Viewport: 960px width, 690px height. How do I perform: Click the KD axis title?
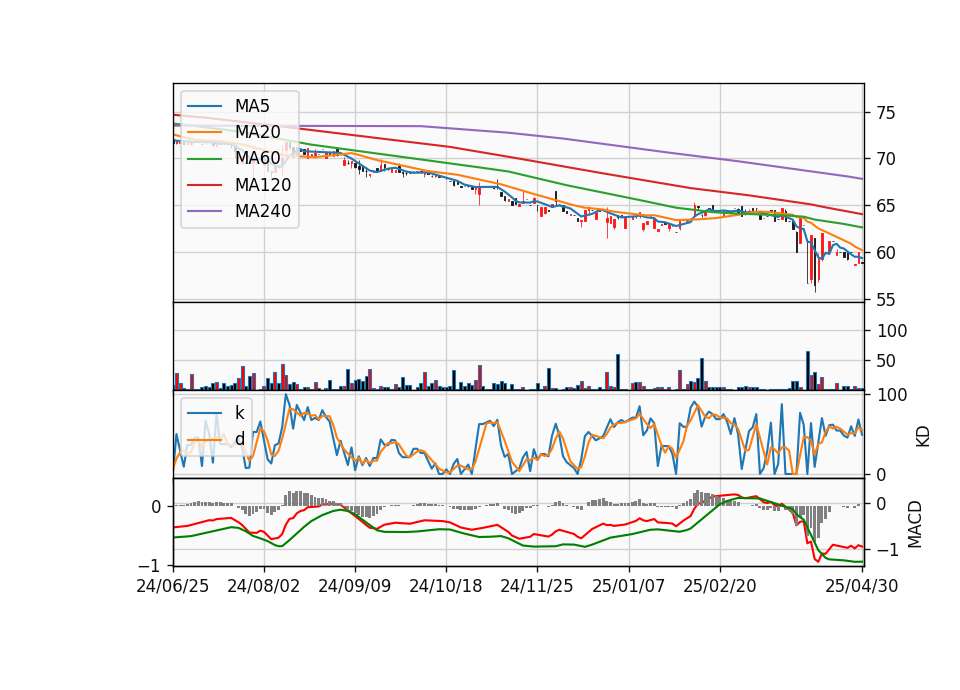(922, 436)
